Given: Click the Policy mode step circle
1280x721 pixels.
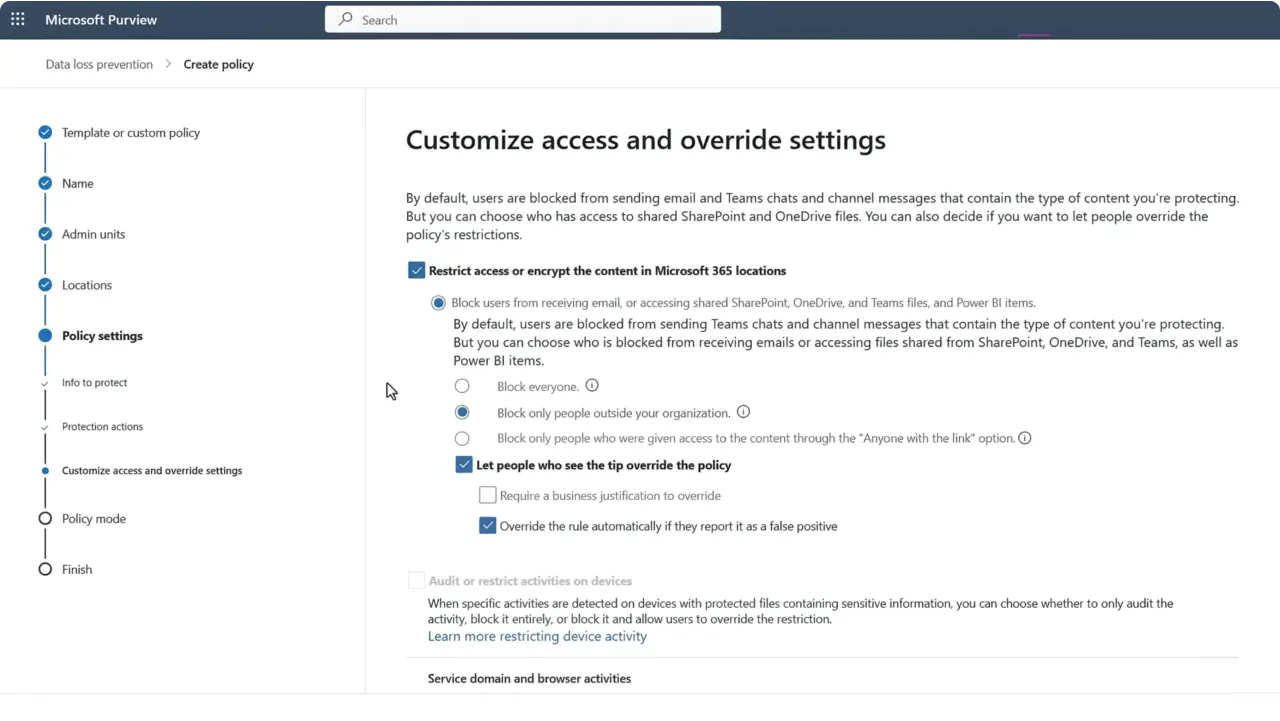Looking at the screenshot, I should [45, 518].
